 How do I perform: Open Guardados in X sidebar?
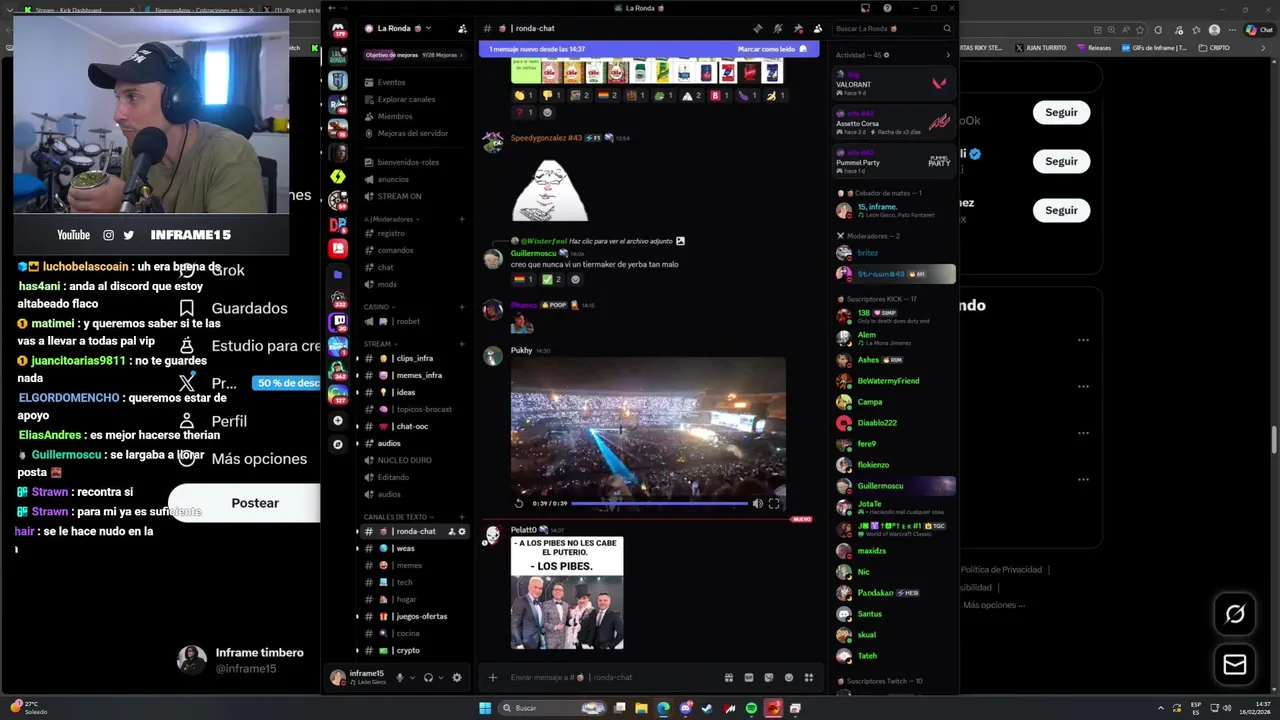[x=249, y=308]
